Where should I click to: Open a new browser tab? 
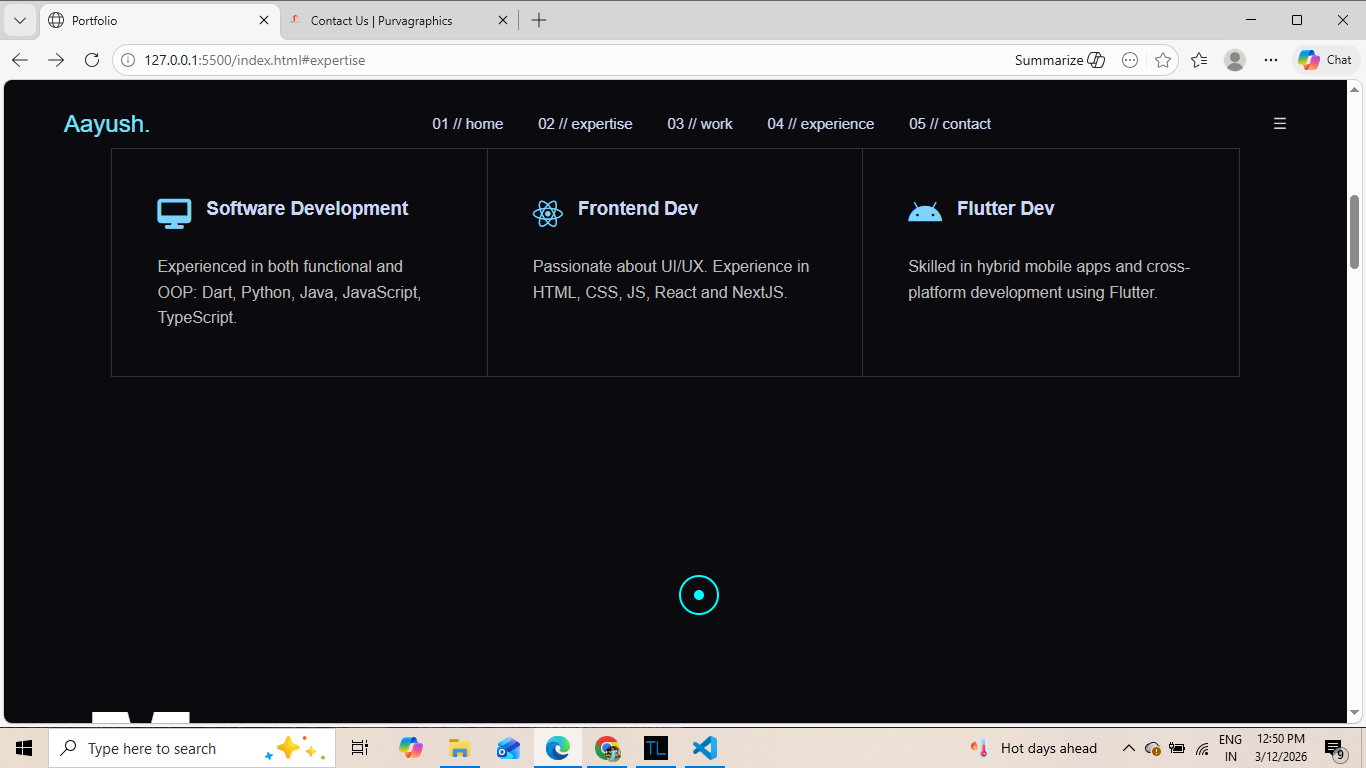click(x=539, y=20)
